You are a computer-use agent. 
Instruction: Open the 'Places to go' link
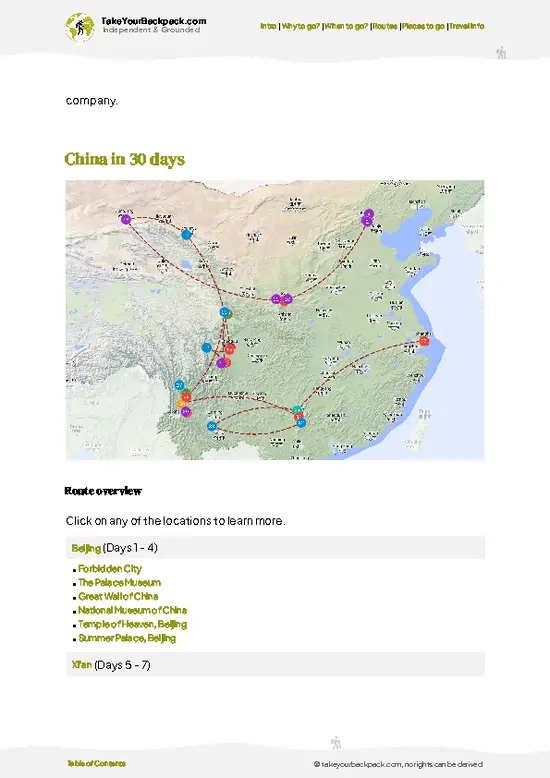point(423,26)
